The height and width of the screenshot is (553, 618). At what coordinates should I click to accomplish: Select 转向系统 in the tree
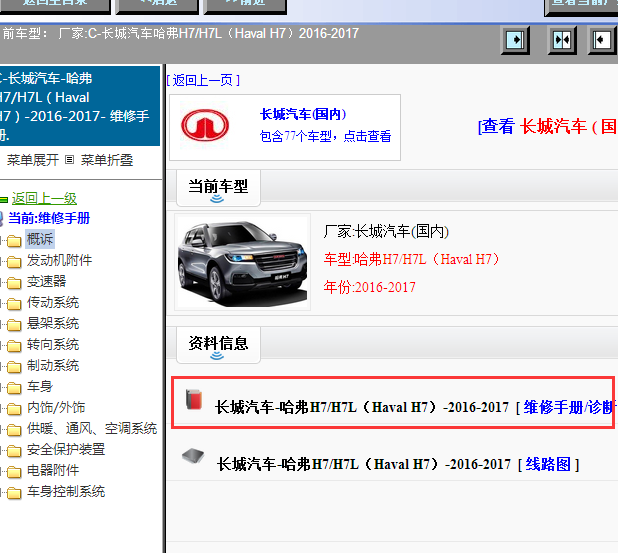[53, 344]
